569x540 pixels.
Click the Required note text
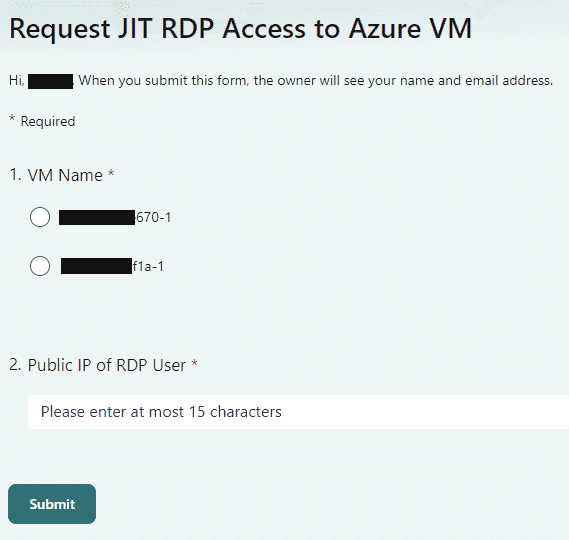[48, 121]
